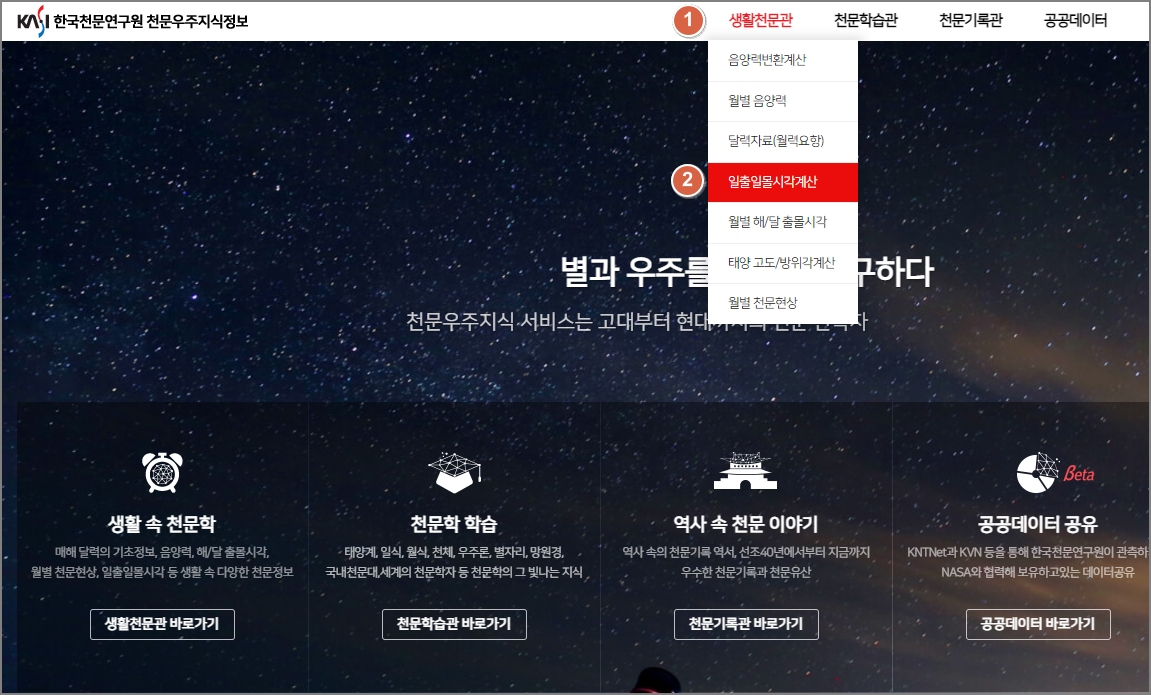
Task: Click the alarm clock icon for 생활 속 천문학
Action: [162, 472]
